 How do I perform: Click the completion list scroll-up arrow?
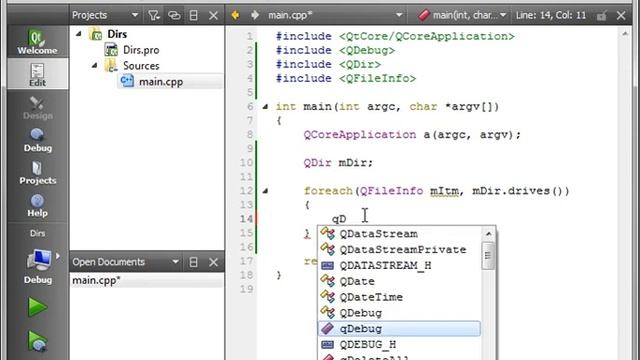488,234
